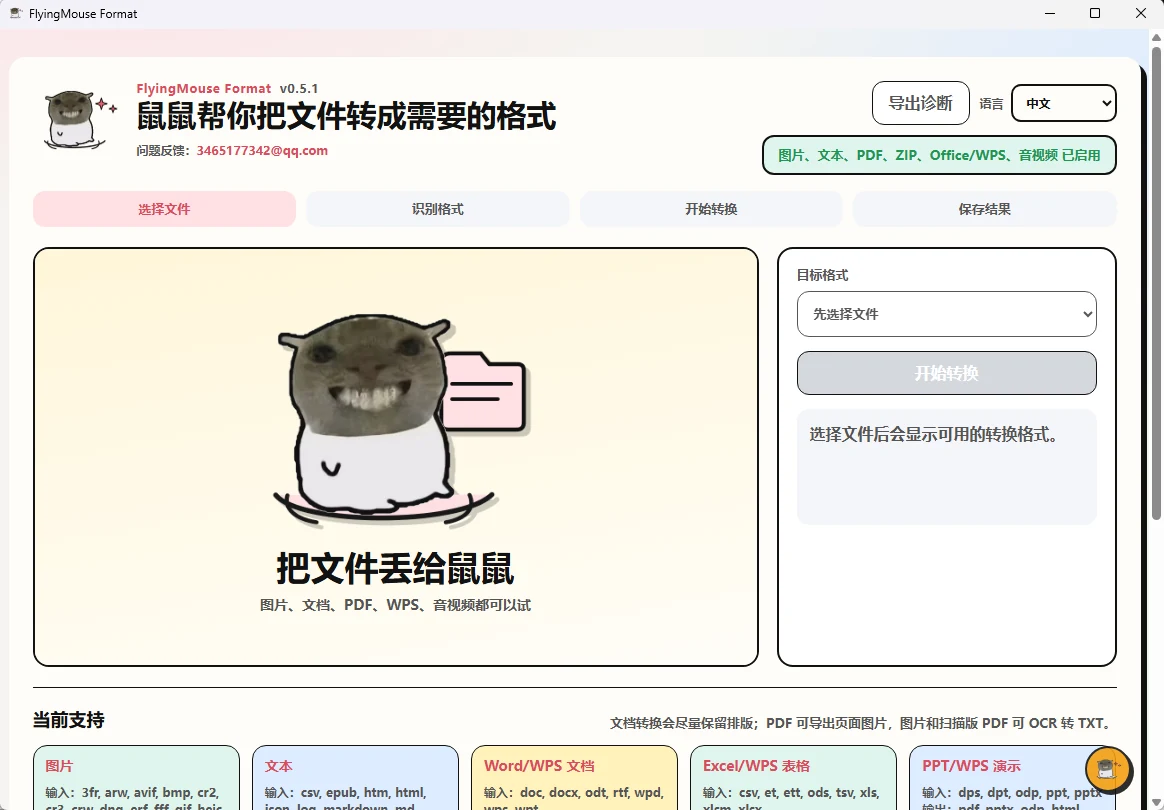Image resolution: width=1164 pixels, height=810 pixels.
Task: Click the 文本 support card
Action: point(356,777)
